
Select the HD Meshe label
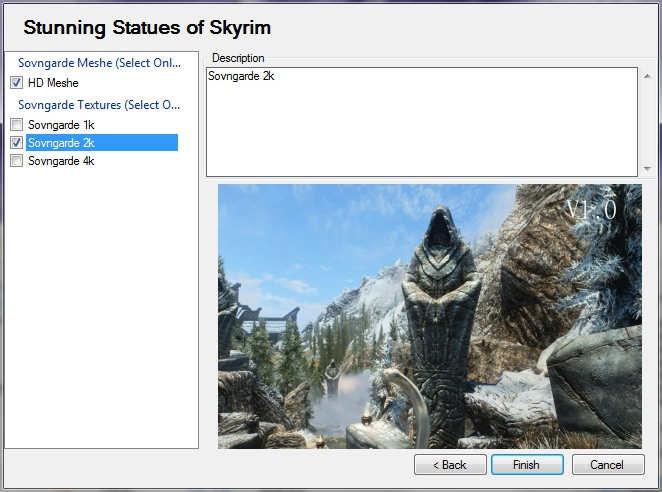click(53, 83)
